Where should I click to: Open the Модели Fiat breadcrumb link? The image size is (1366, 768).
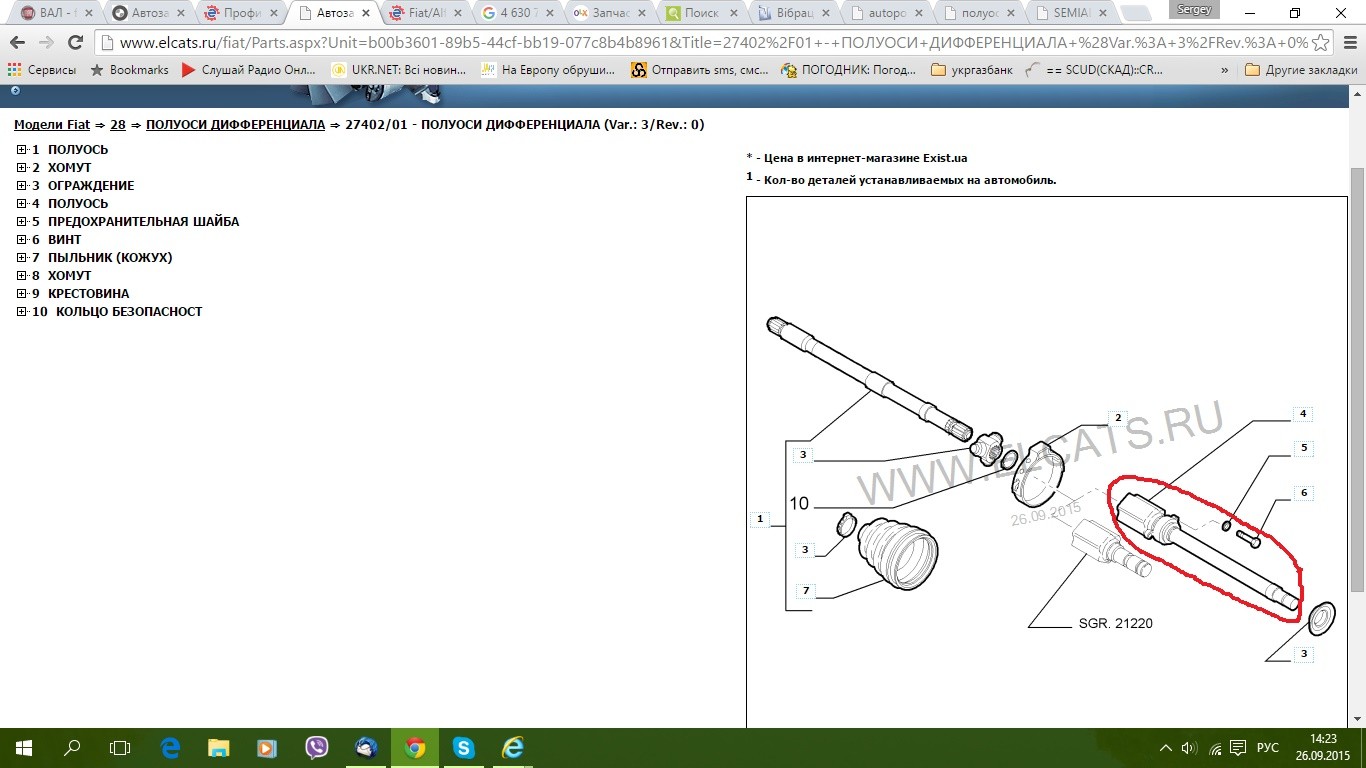click(51, 125)
